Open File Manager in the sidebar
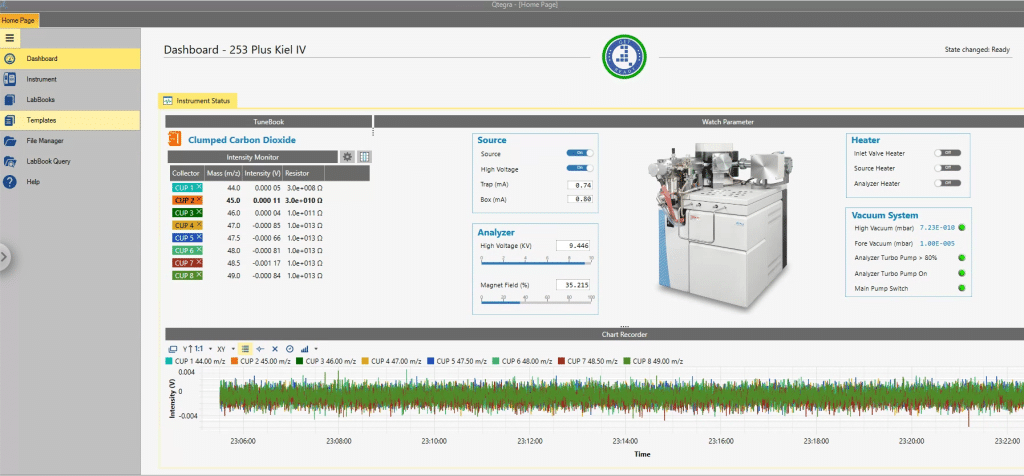This screenshot has height=476, width=1024. (x=70, y=140)
